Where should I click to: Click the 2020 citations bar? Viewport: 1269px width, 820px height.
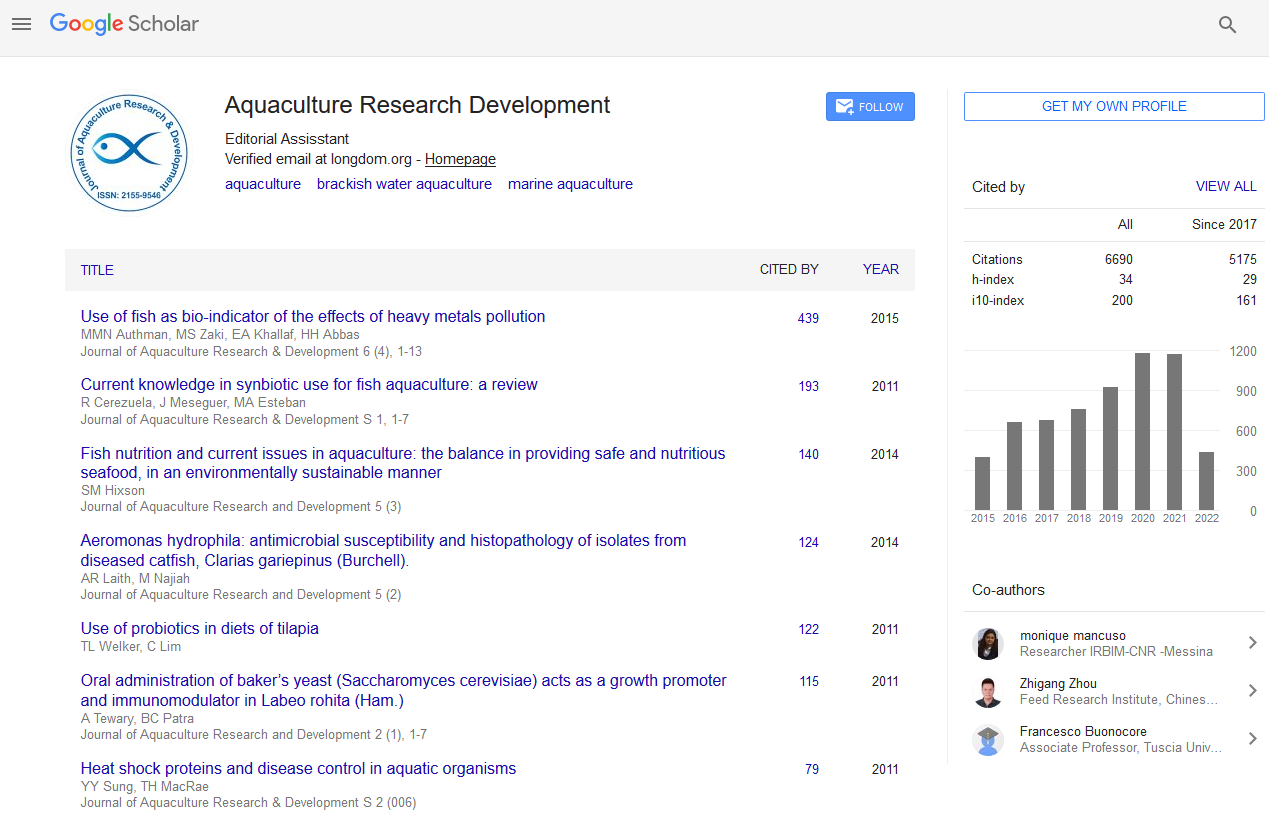click(1142, 431)
